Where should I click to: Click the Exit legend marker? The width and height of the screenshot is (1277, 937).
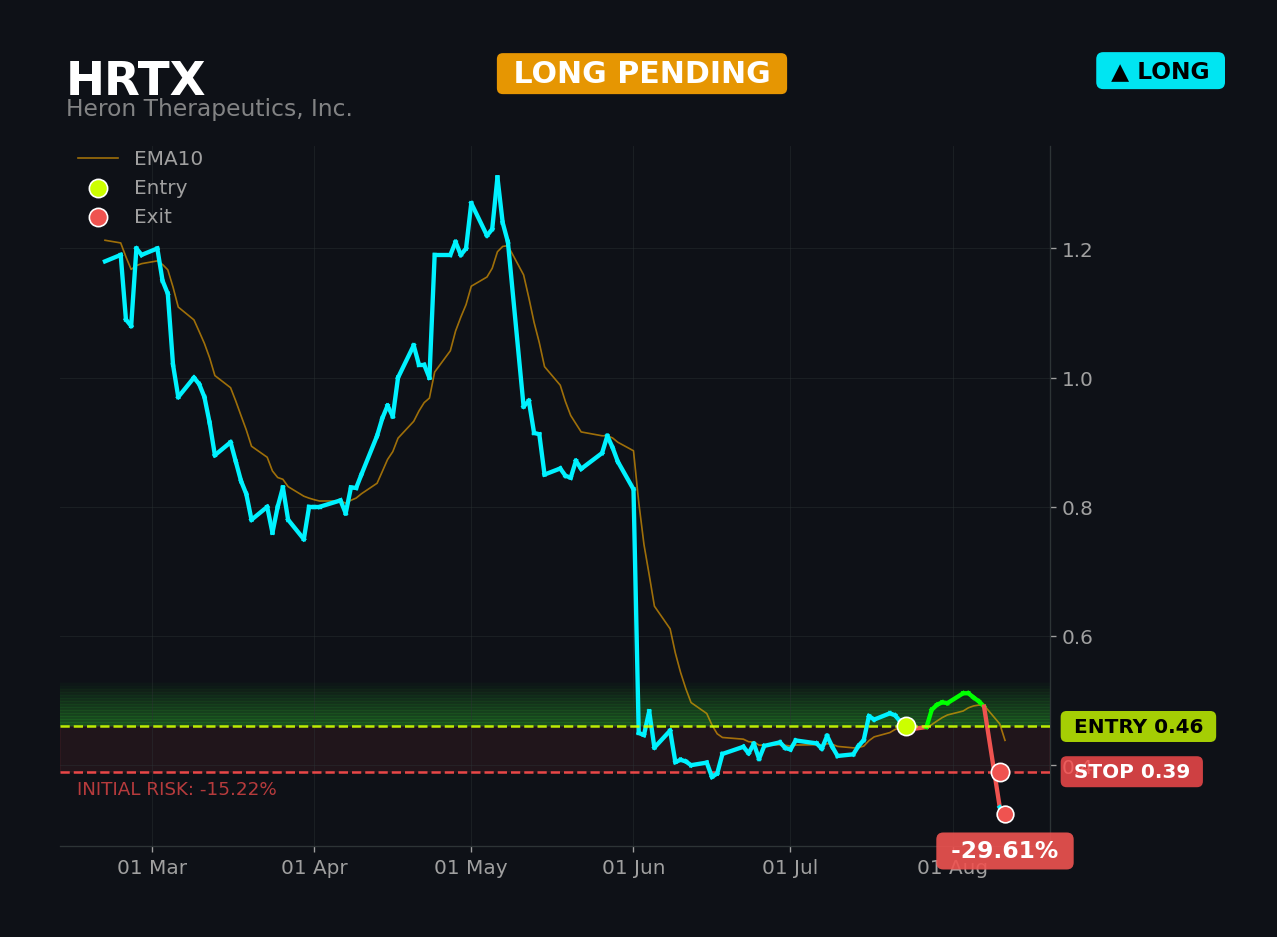point(98,217)
